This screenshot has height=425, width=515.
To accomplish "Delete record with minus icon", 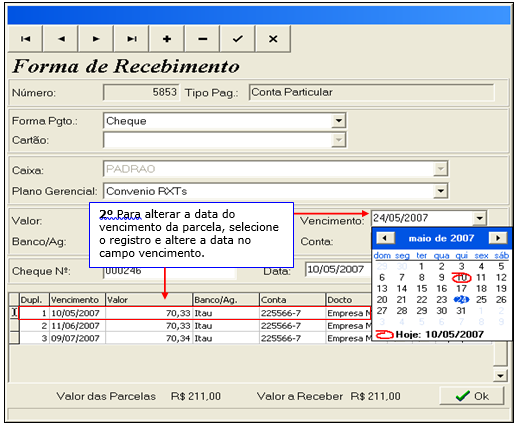I will [202, 39].
